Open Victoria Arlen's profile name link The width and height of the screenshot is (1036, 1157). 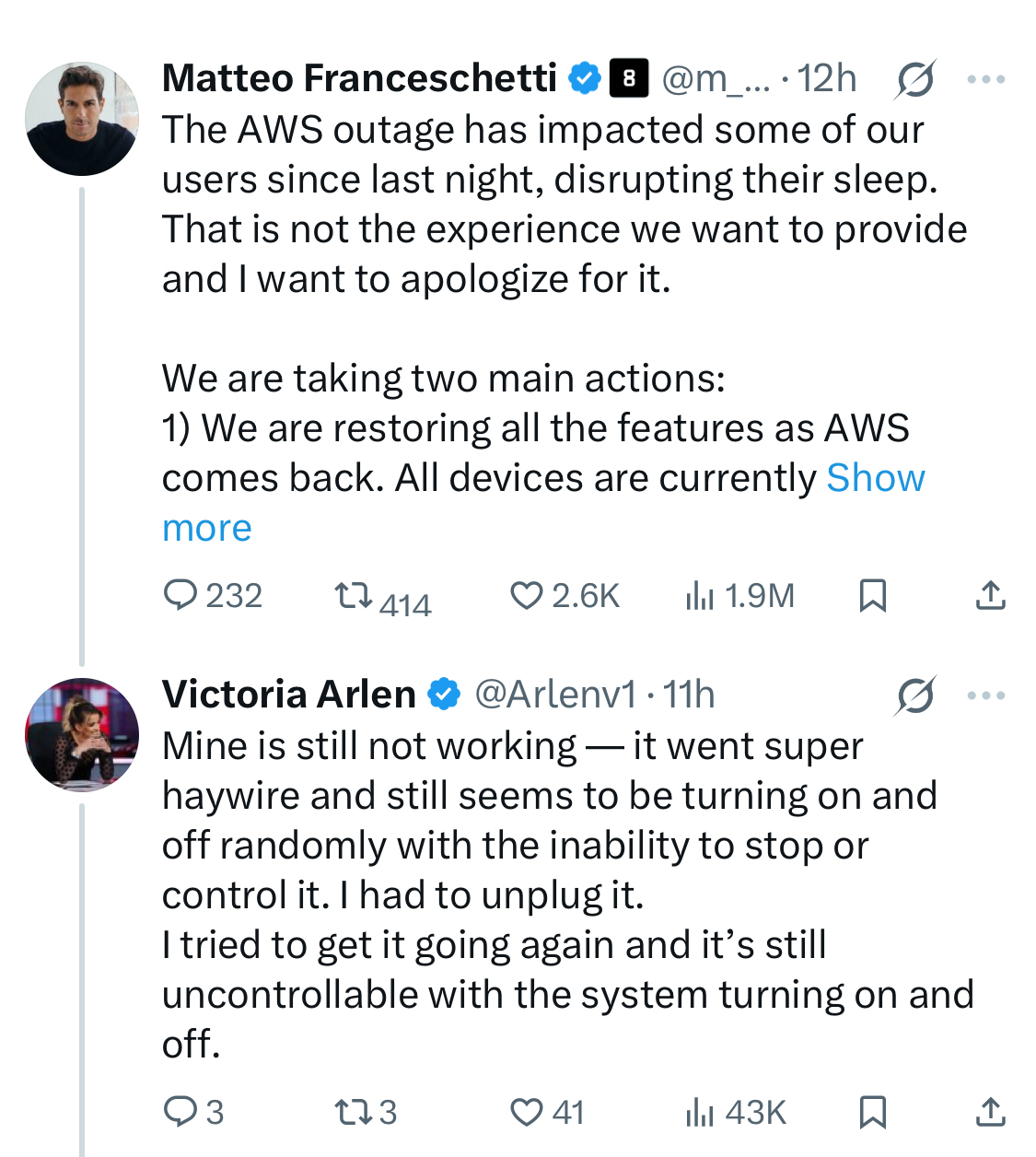coord(288,695)
